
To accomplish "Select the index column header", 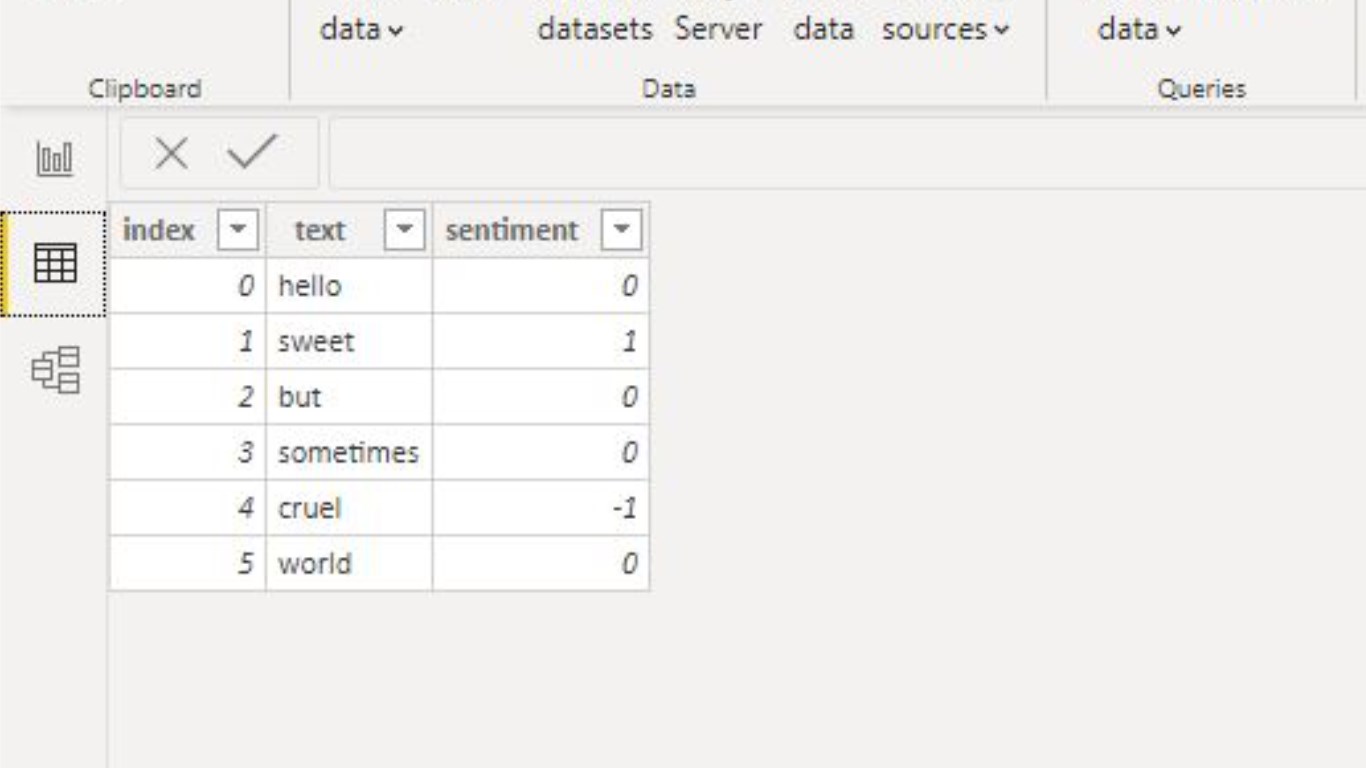I will [x=159, y=231].
